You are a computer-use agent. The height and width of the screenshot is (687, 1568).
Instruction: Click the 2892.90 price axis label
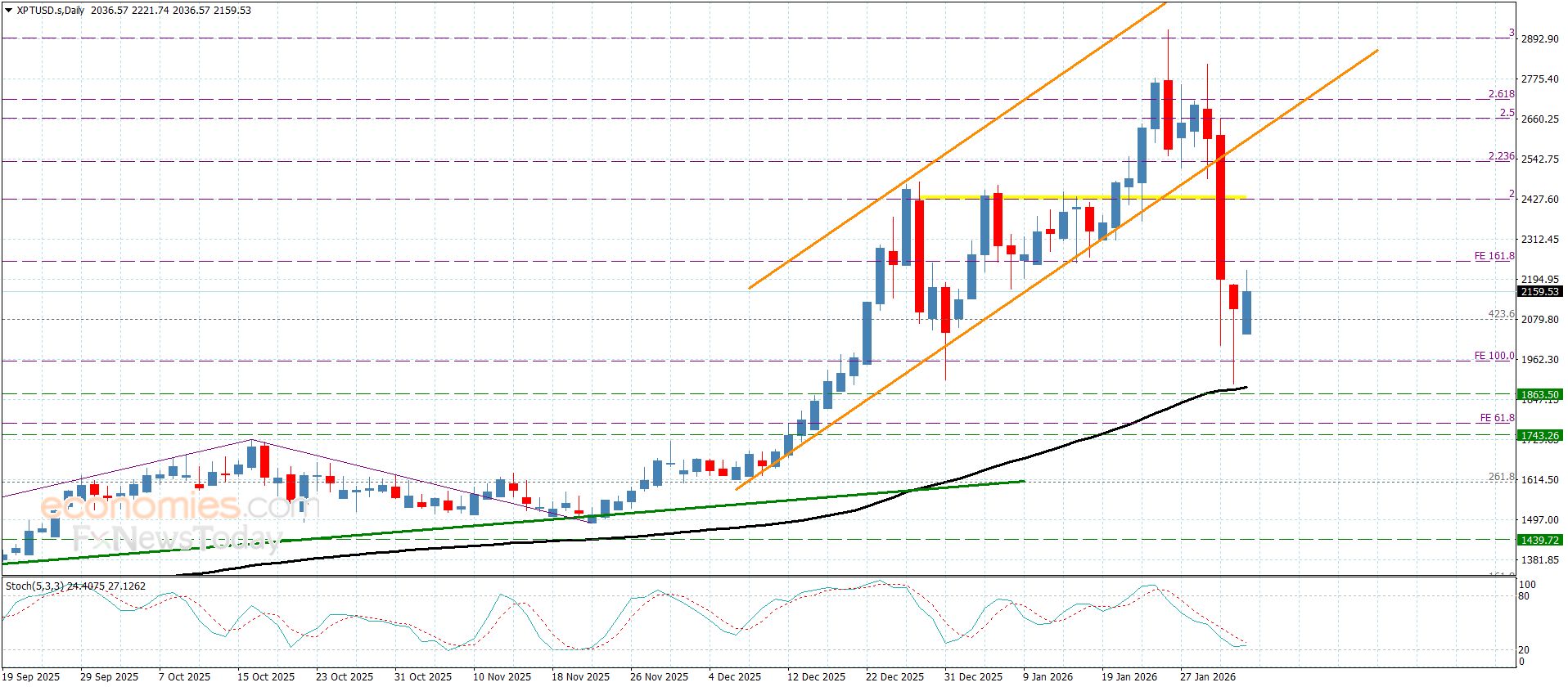coord(1539,39)
